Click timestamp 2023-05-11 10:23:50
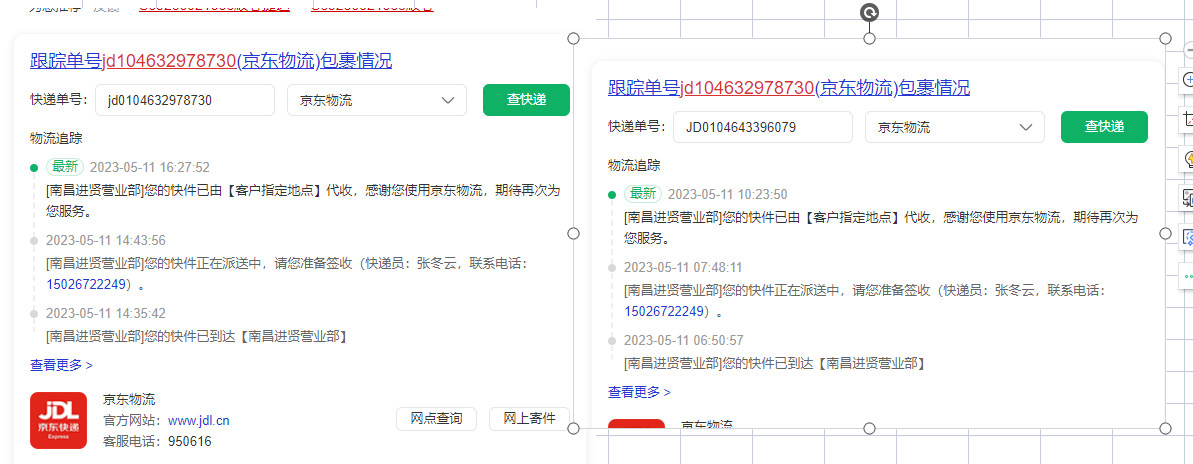Screen dimensions: 1193x464 tap(727, 194)
